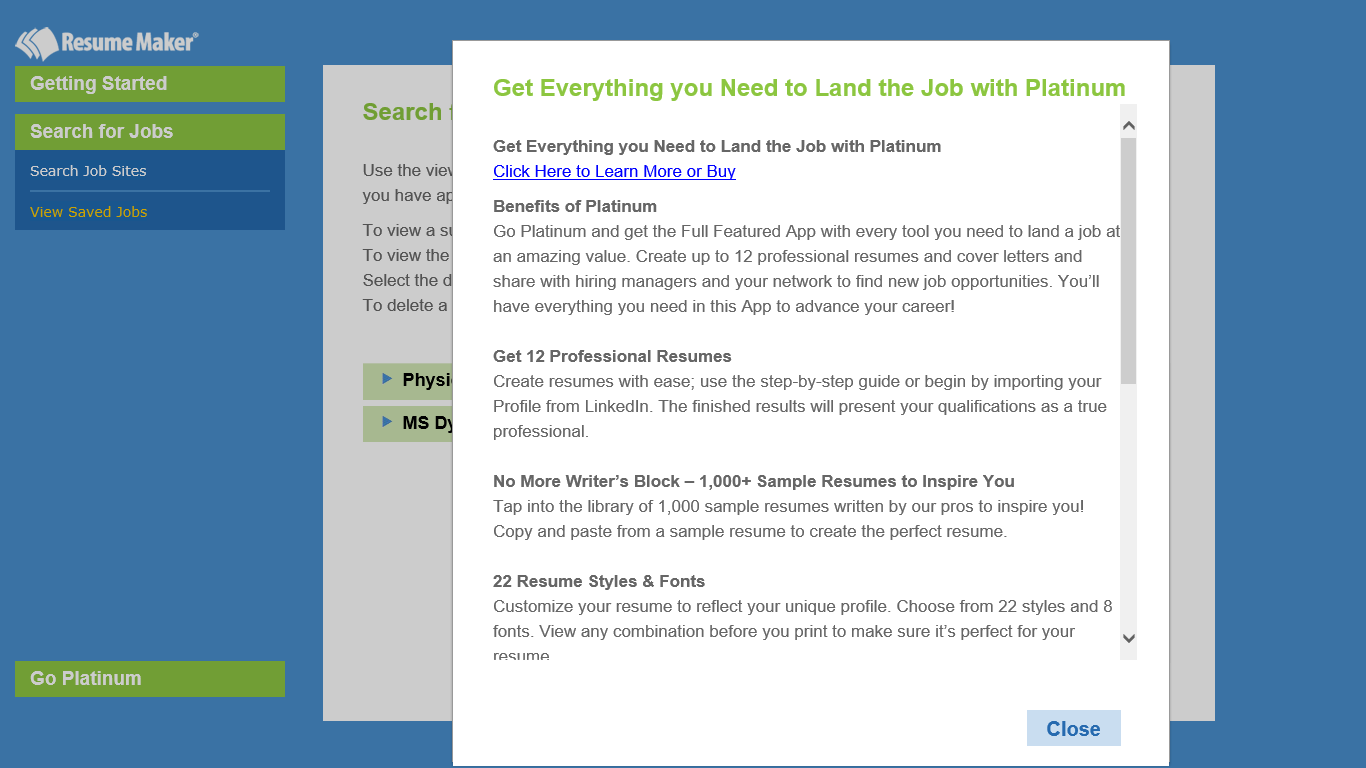The image size is (1366, 768).
Task: Click 'Get 12 Professional Resumes' heading
Action: pos(612,356)
